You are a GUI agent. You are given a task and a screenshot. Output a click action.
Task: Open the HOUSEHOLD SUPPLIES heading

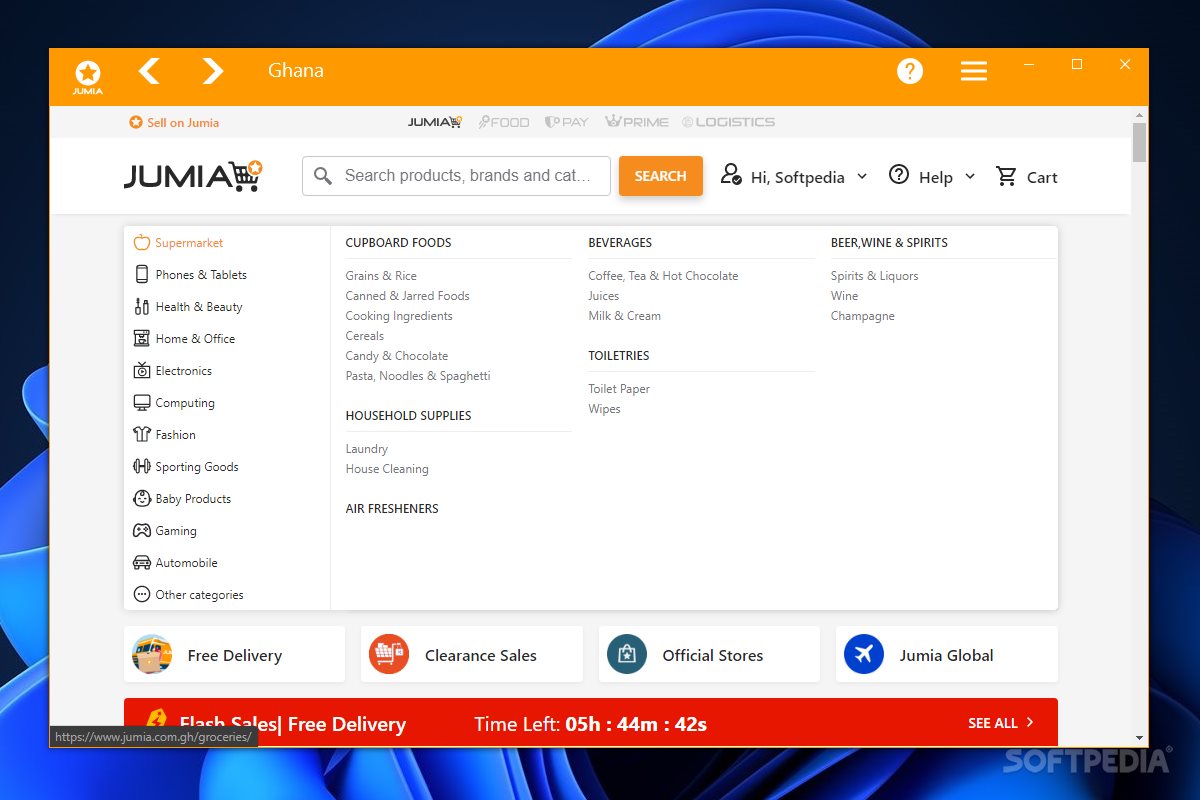point(408,416)
